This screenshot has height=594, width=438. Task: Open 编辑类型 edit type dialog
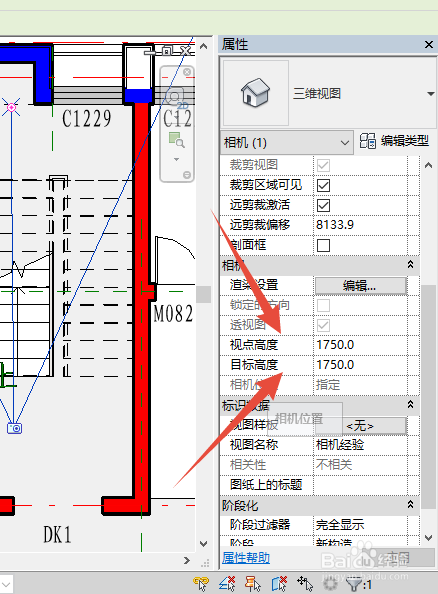[x=395, y=141]
